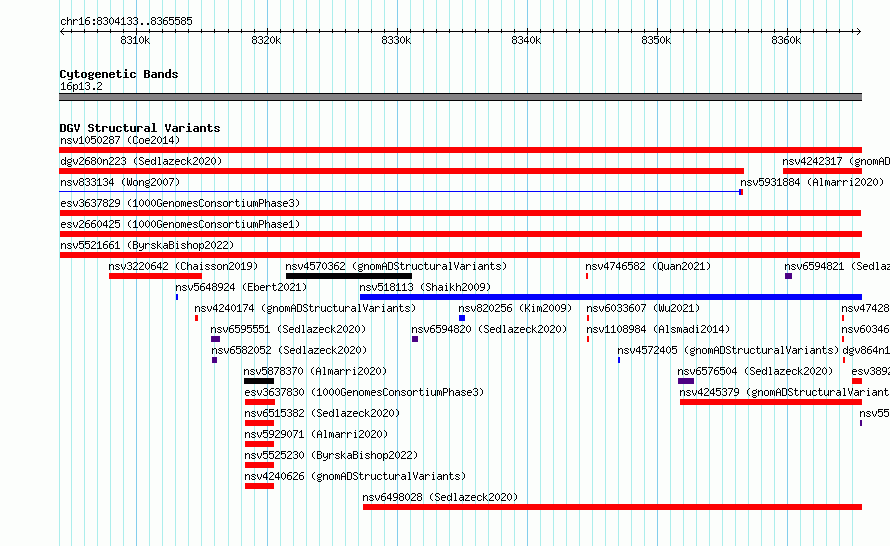Open nsv5931884 (Almarri2020) label
Image resolution: width=890 pixels, height=546 pixels.
(812, 182)
